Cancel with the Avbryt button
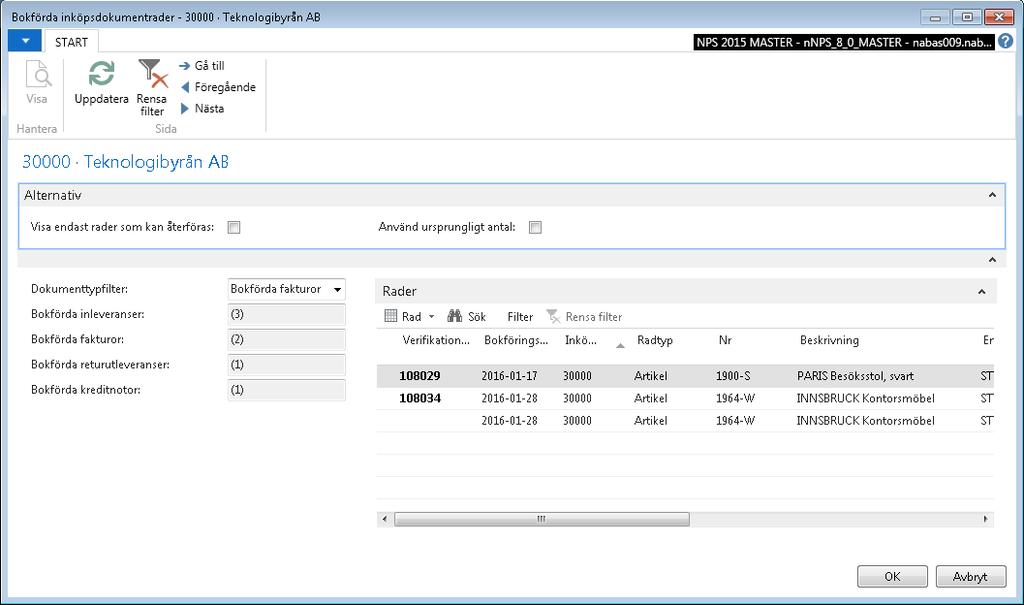Screen dimensions: 1024x605 coord(970,577)
